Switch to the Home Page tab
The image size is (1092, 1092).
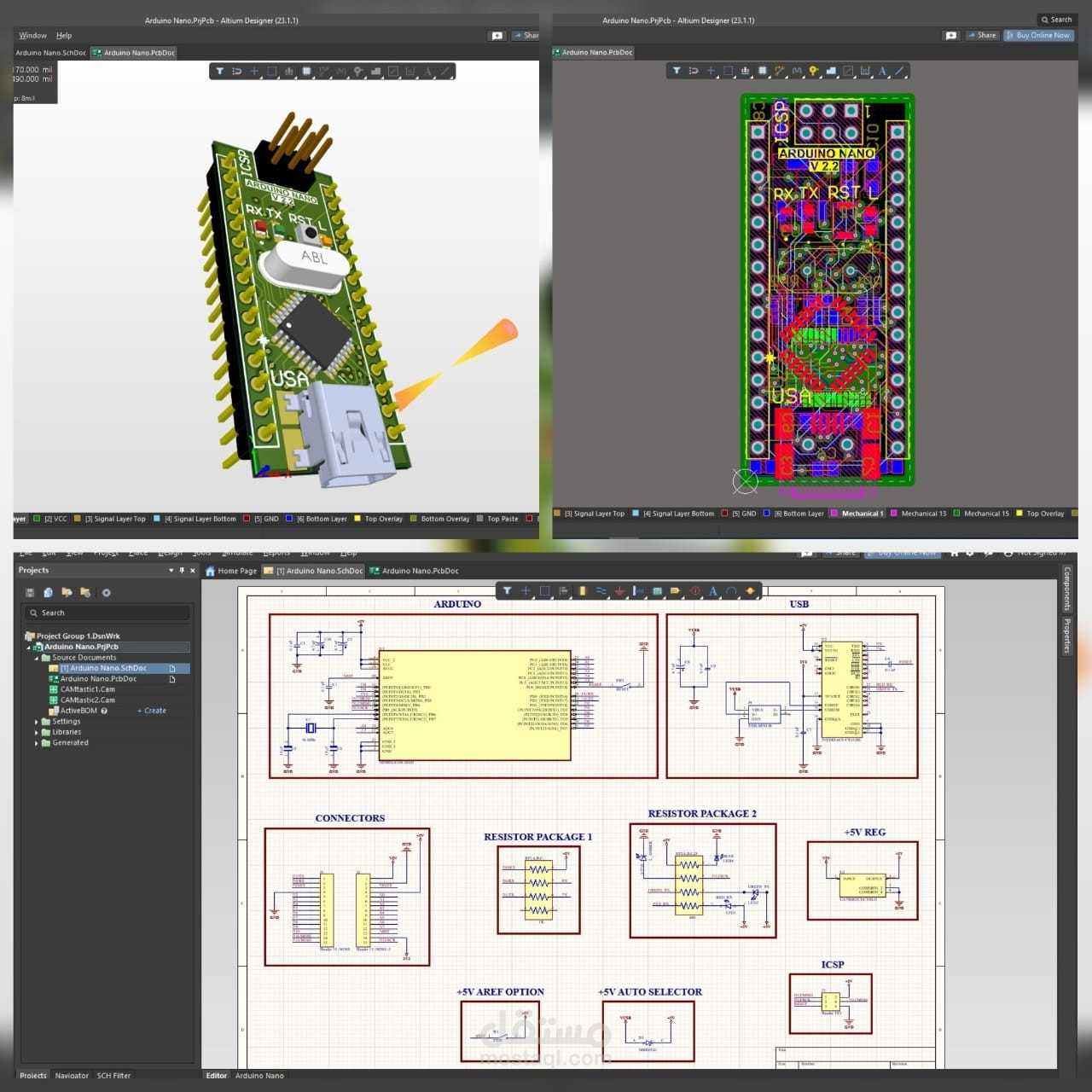tap(231, 571)
